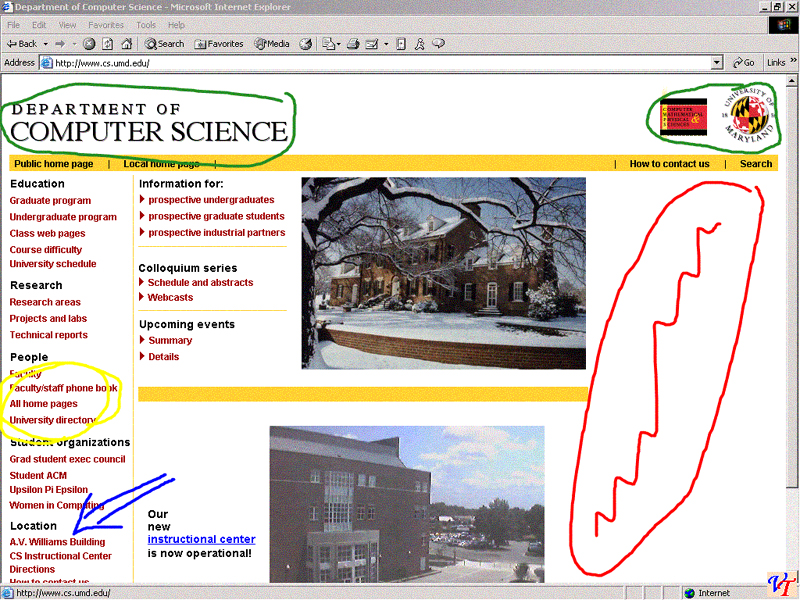Click the Internet Explorer icon in title bar
This screenshot has width=800, height=600.
pos(7,7)
